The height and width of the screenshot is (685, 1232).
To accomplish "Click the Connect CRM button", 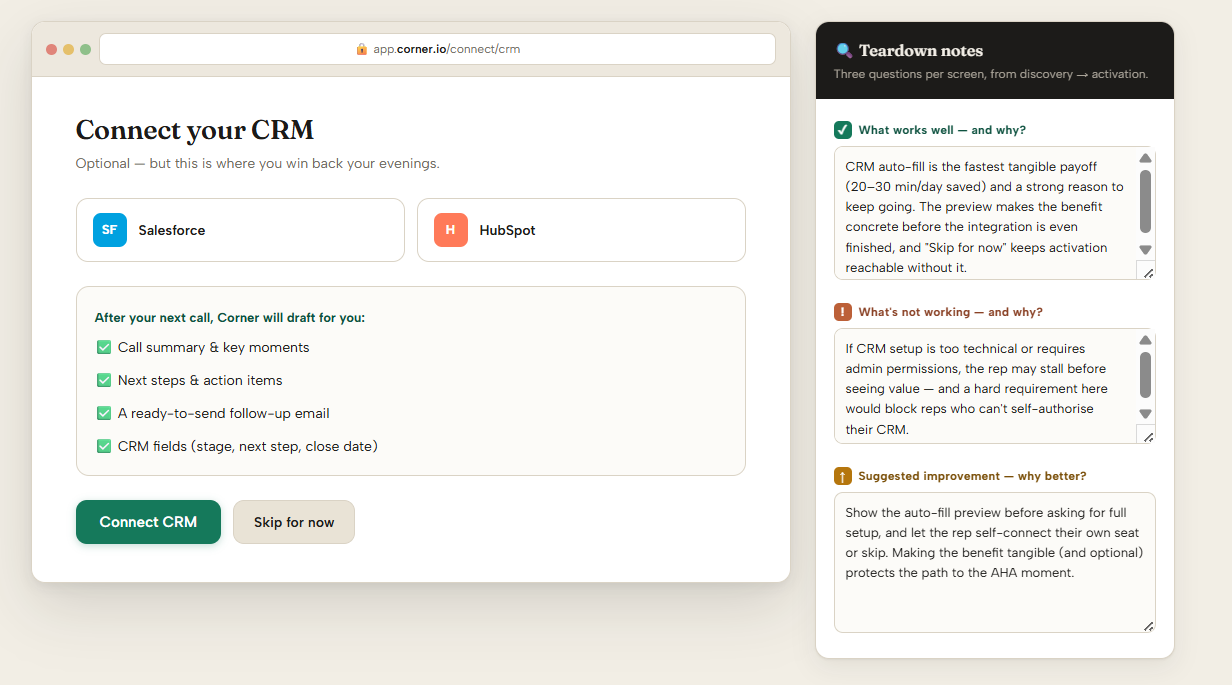I will click(x=148, y=522).
